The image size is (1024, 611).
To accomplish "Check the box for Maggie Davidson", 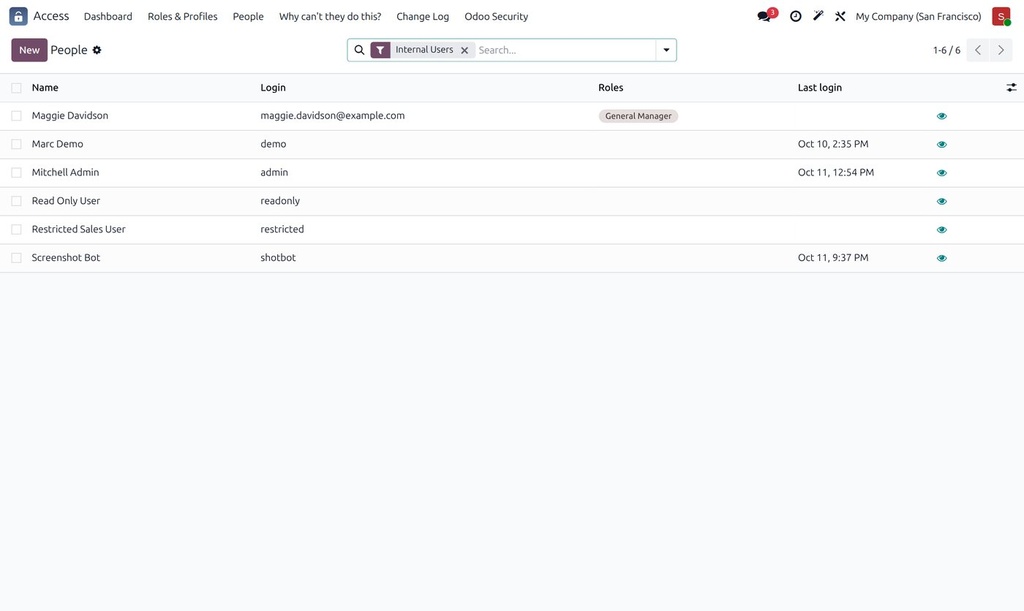I will [x=16, y=116].
